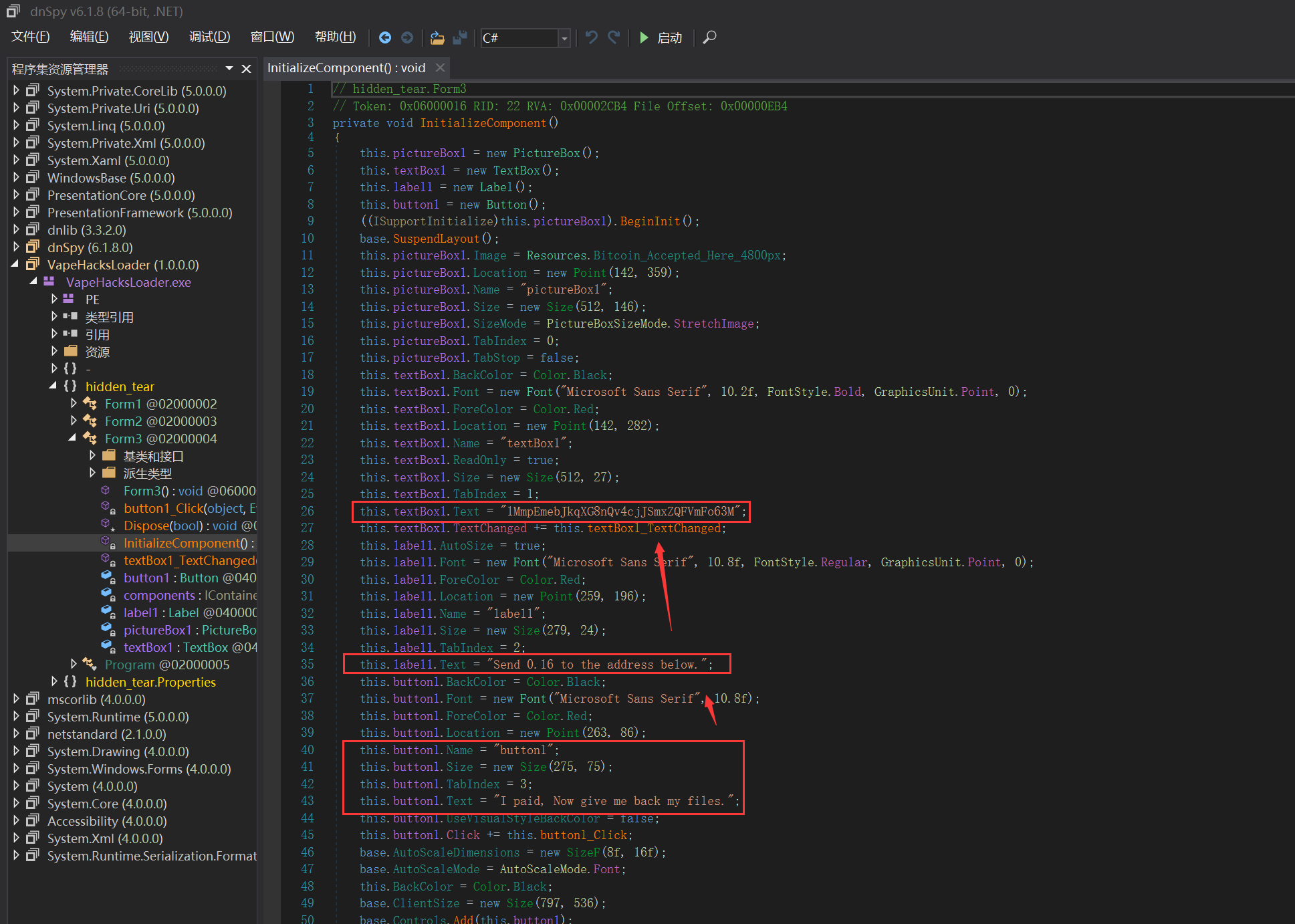Click the redo toolbar icon
The width and height of the screenshot is (1295, 924).
614,37
